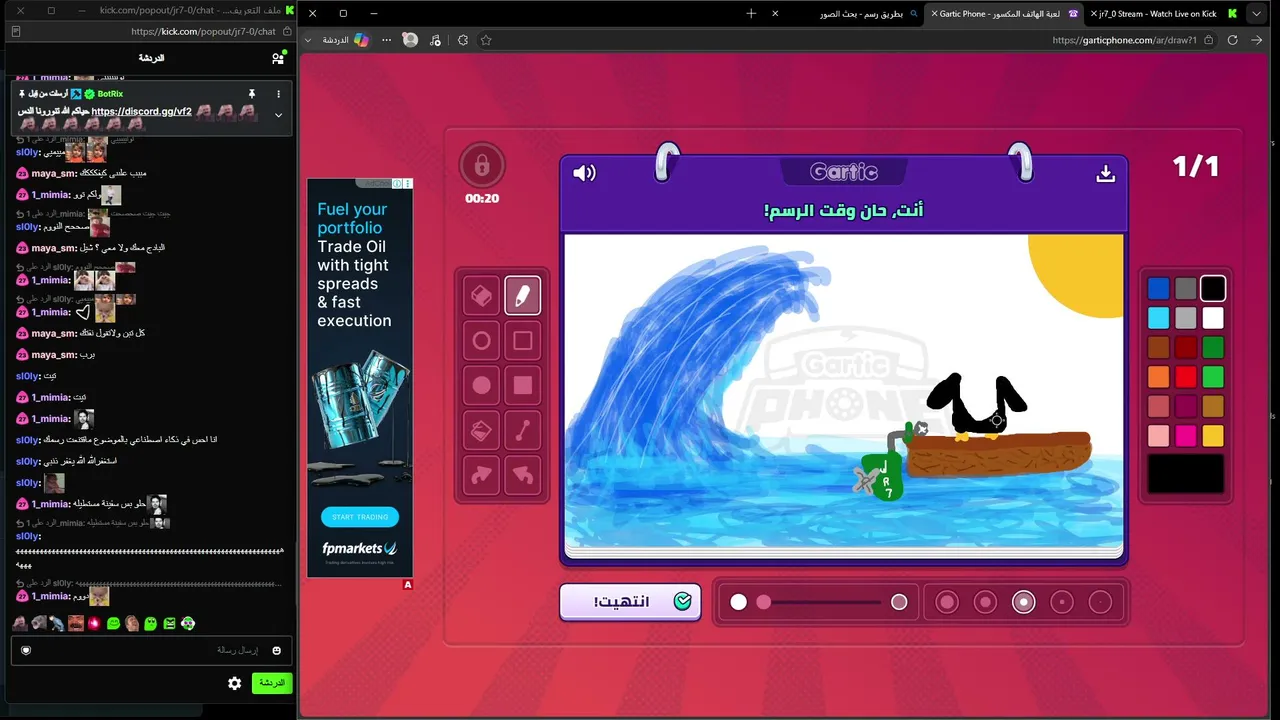Click the music note media control icon
The image size is (1280, 720).
pos(435,40)
